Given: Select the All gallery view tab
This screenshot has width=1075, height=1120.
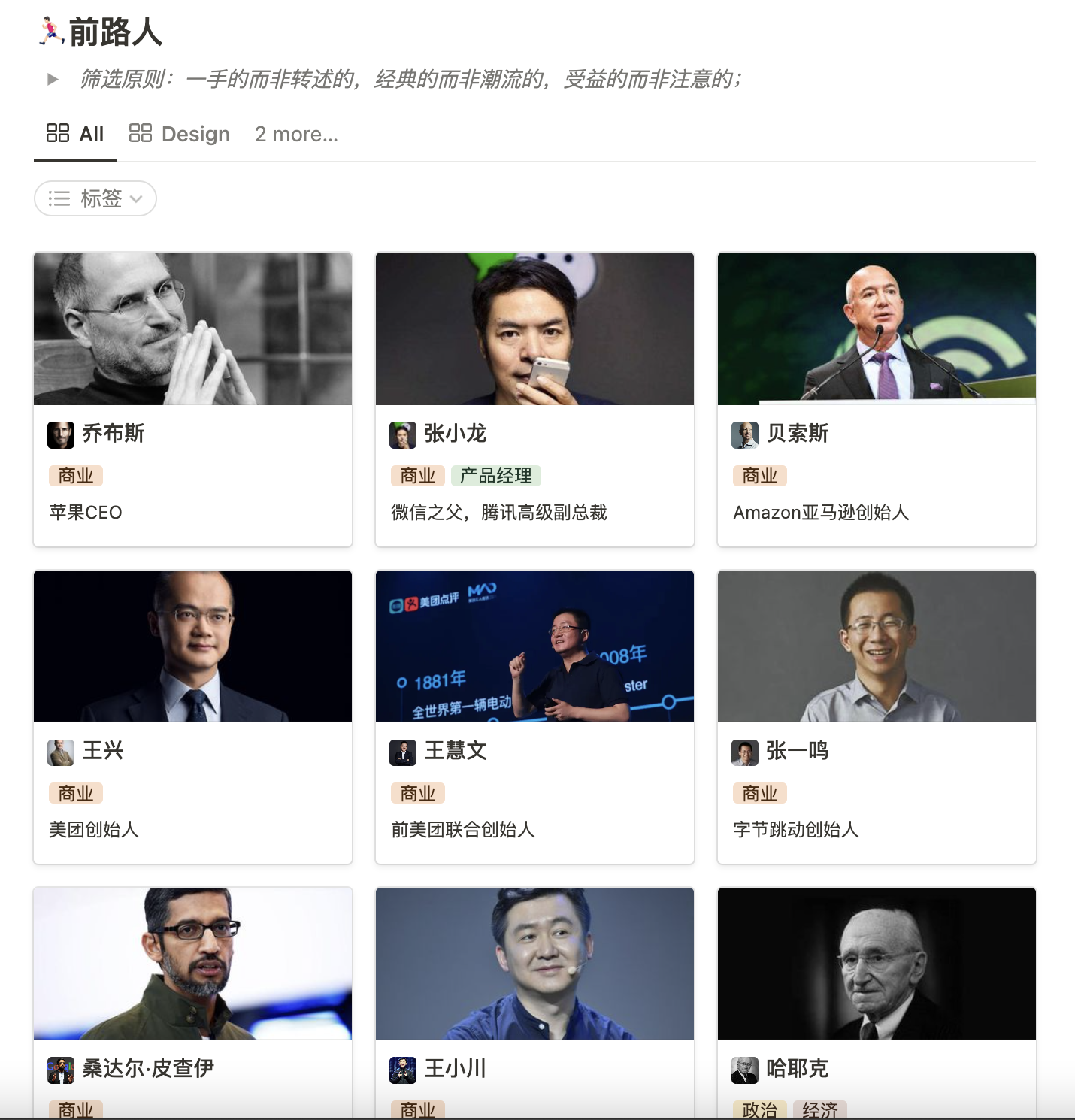Looking at the screenshot, I should click(x=75, y=134).
